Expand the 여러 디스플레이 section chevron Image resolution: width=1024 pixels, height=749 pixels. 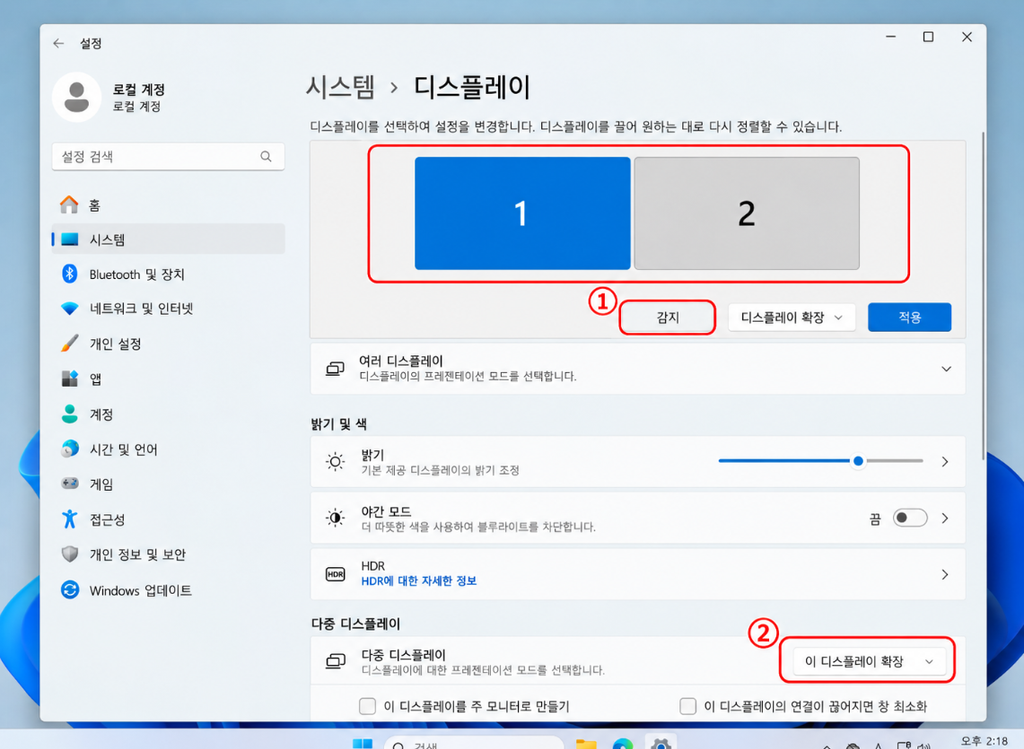[x=946, y=369]
